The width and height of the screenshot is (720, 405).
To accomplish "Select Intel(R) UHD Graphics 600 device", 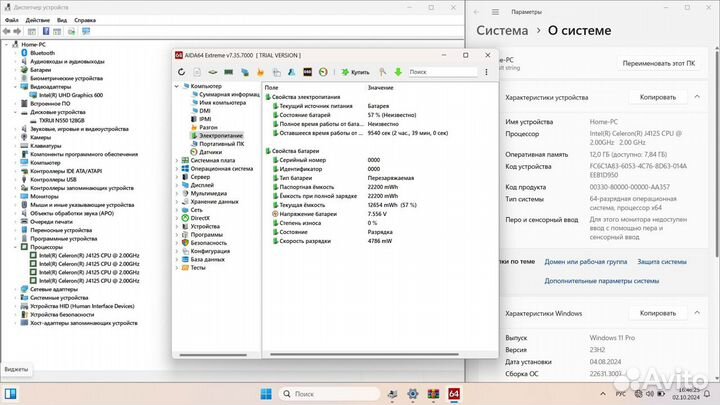I will (x=77, y=95).
